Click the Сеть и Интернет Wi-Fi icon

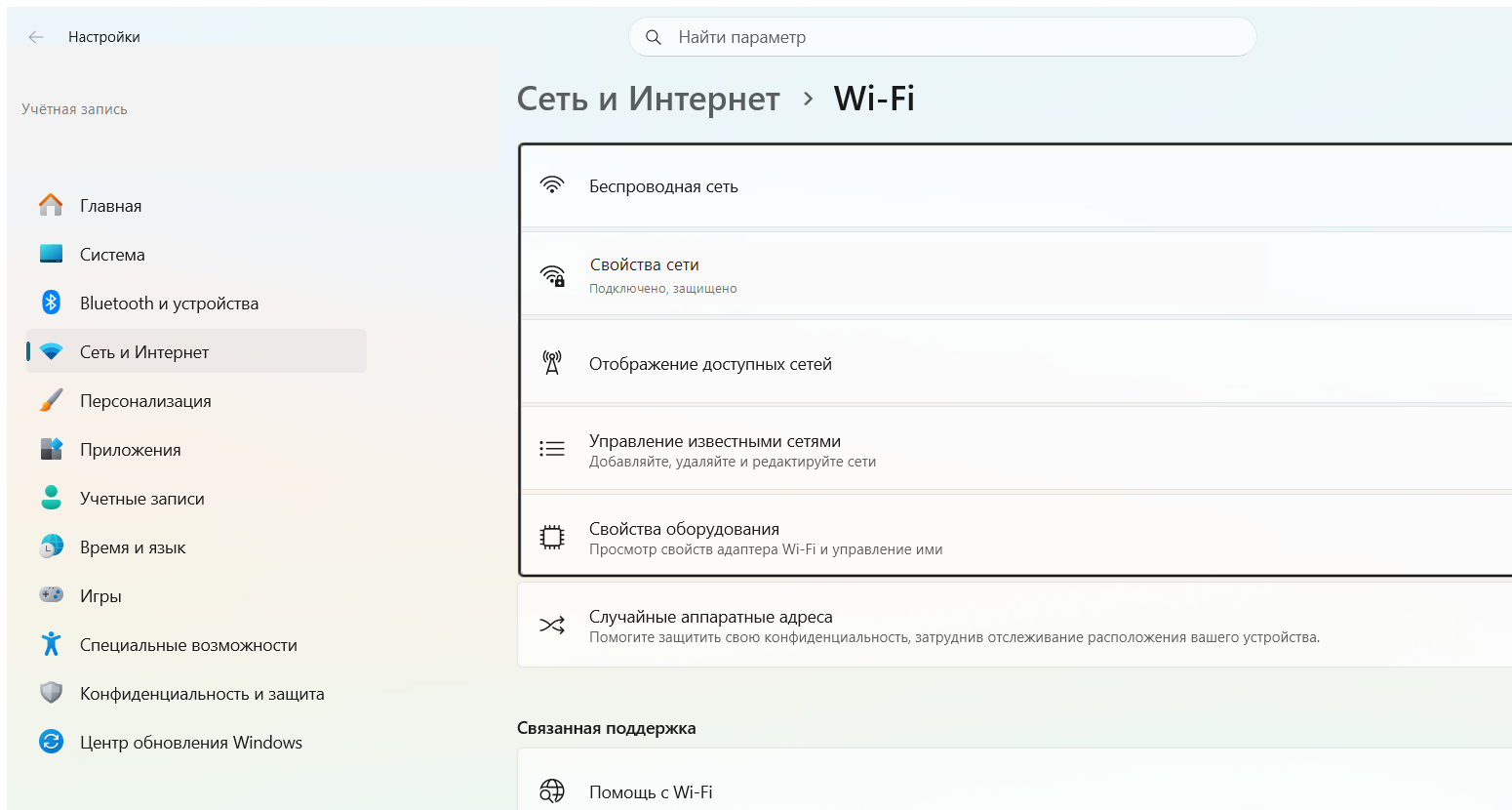pos(51,351)
